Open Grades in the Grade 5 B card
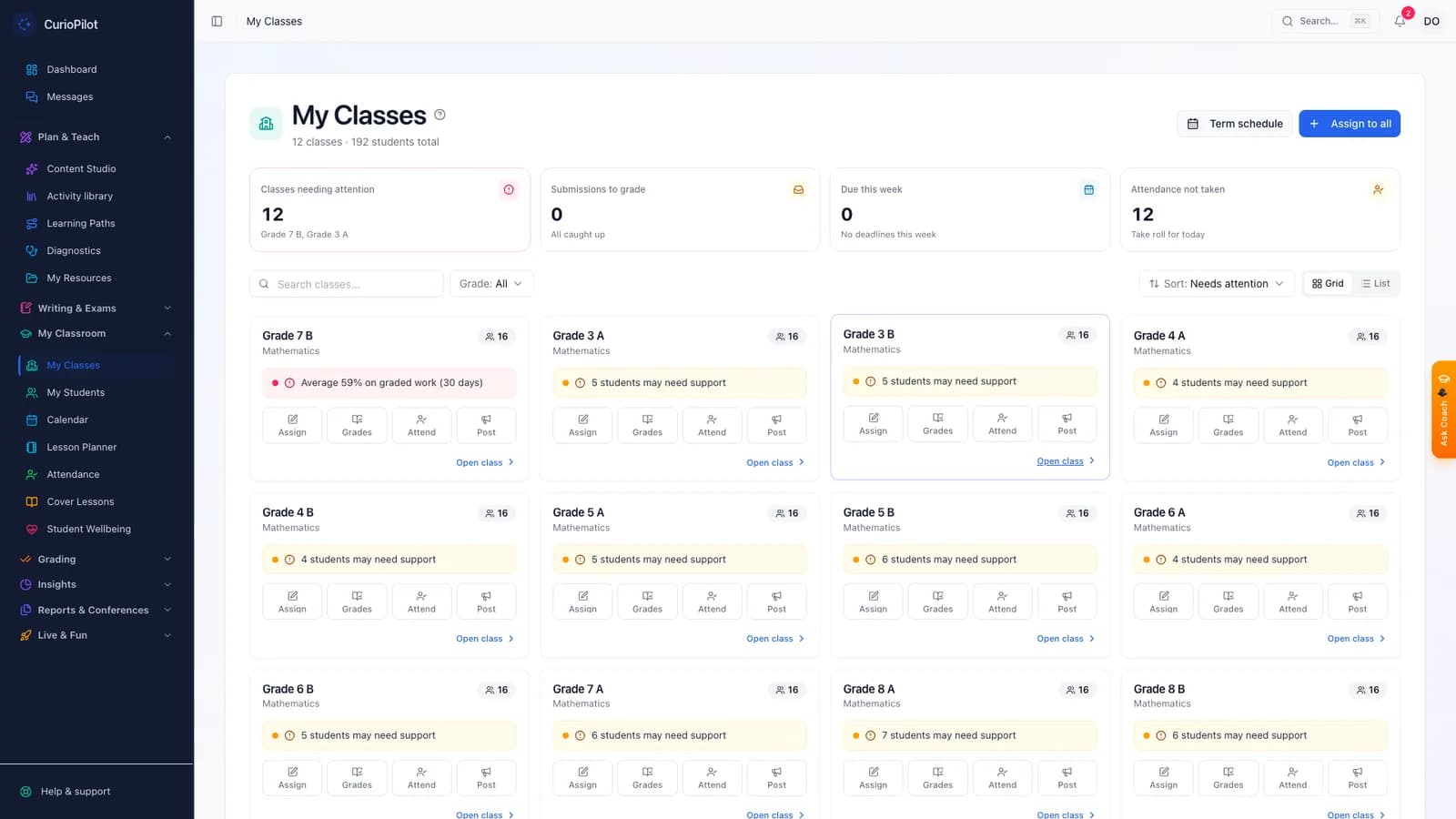Screen dimensions: 1456x819 937,602
